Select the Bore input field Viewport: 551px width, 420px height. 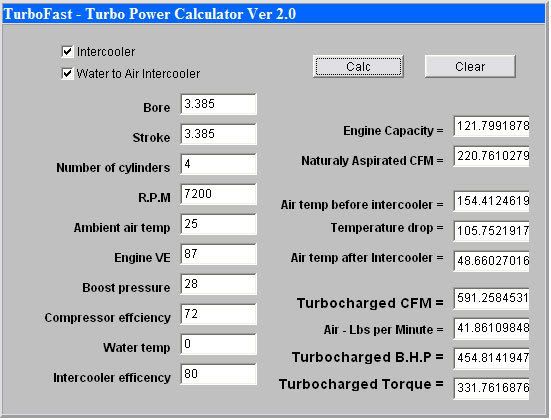[219, 104]
